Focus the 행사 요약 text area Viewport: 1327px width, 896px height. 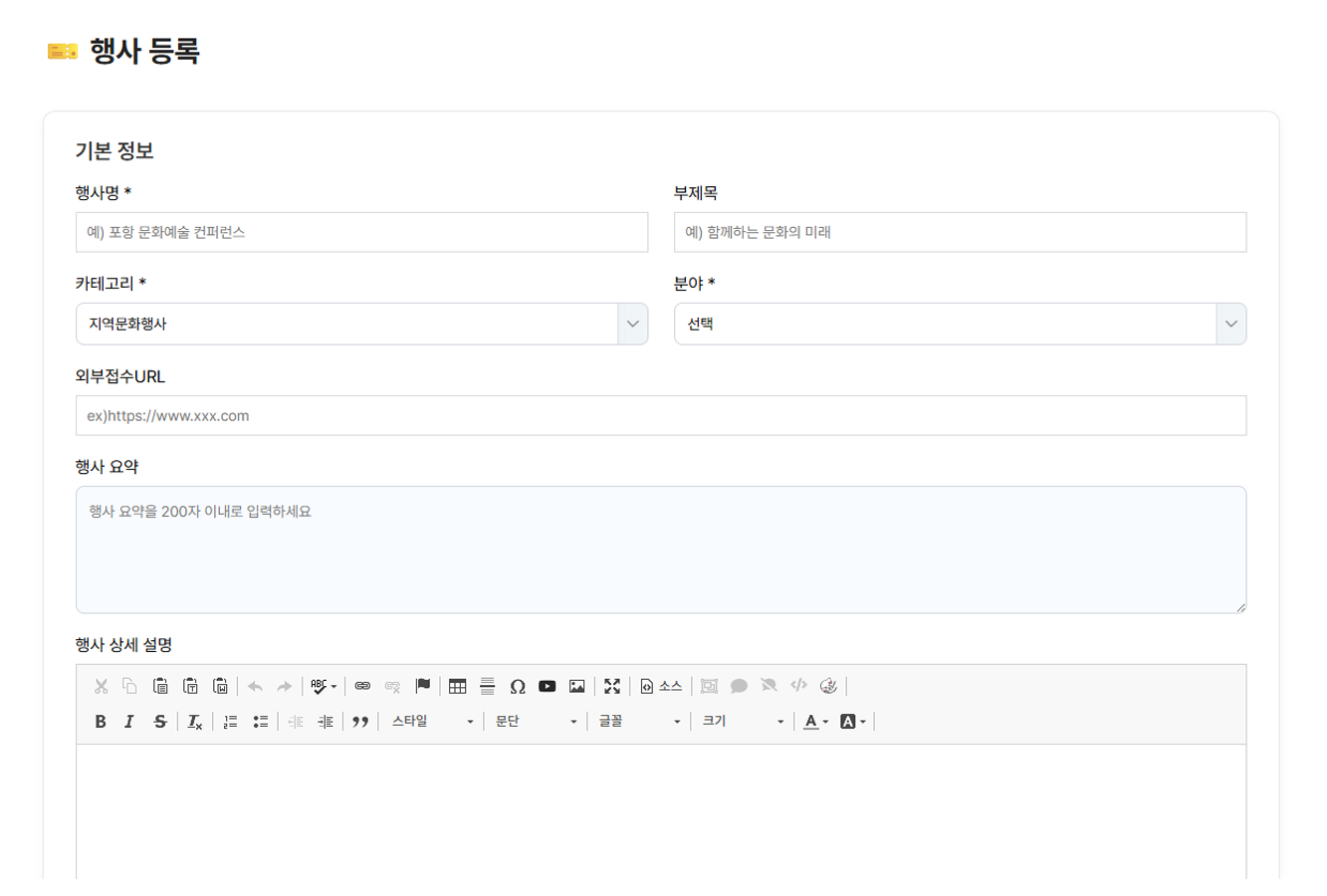click(660, 550)
